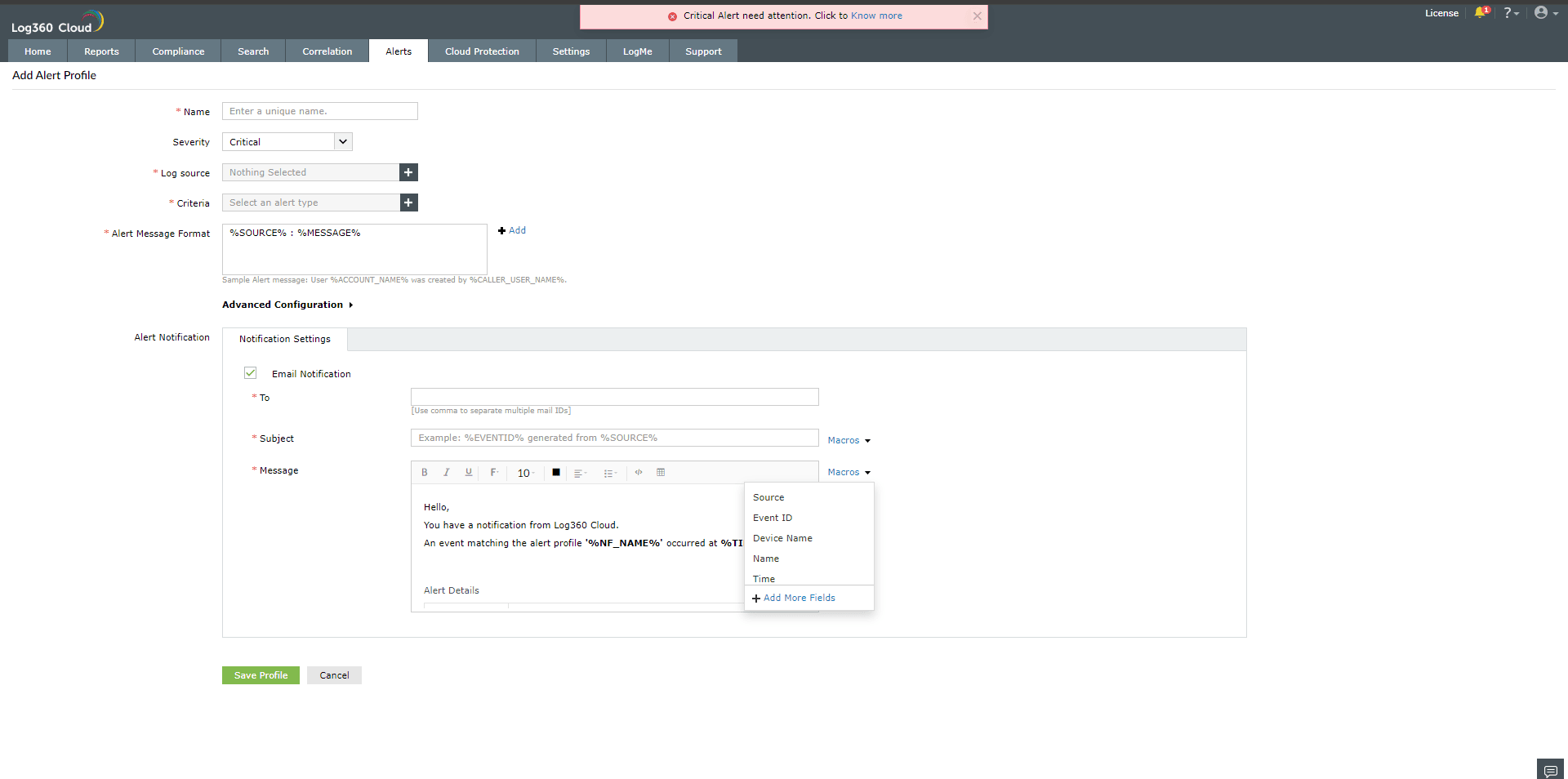The width and height of the screenshot is (1568, 779).
Task: Click the Know more alert link
Action: [876, 16]
